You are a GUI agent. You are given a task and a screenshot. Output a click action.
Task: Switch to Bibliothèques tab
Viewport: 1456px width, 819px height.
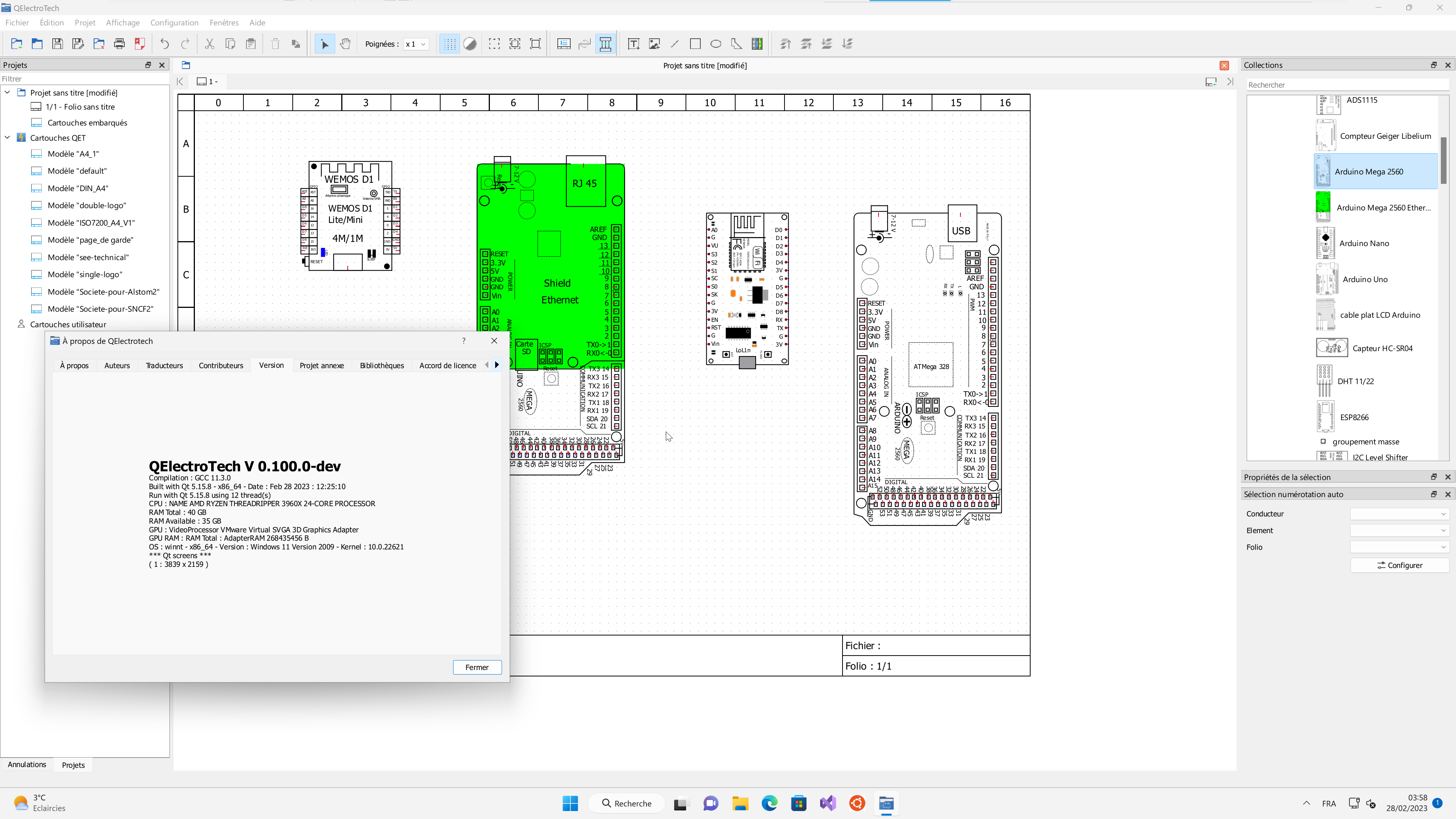(382, 365)
